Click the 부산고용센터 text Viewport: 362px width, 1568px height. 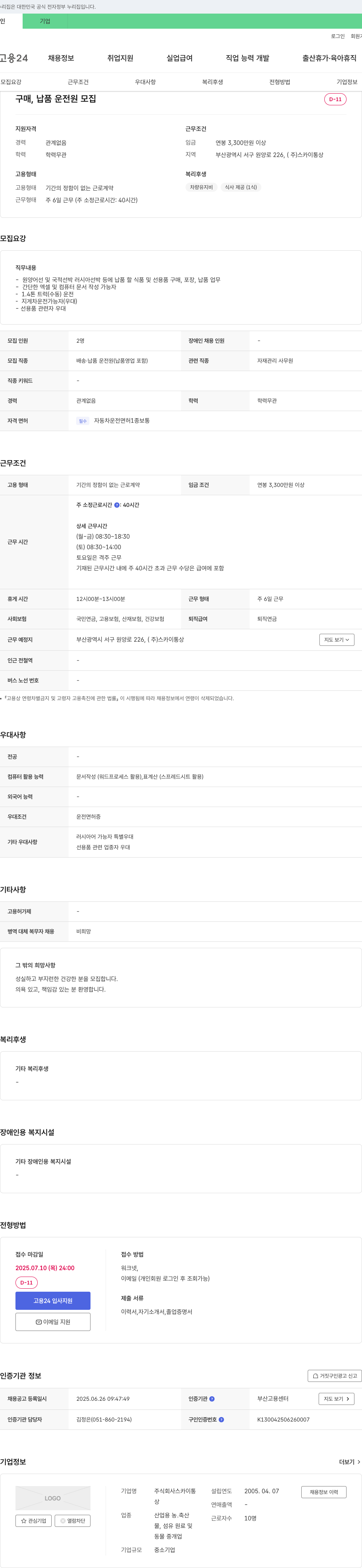[273, 1399]
